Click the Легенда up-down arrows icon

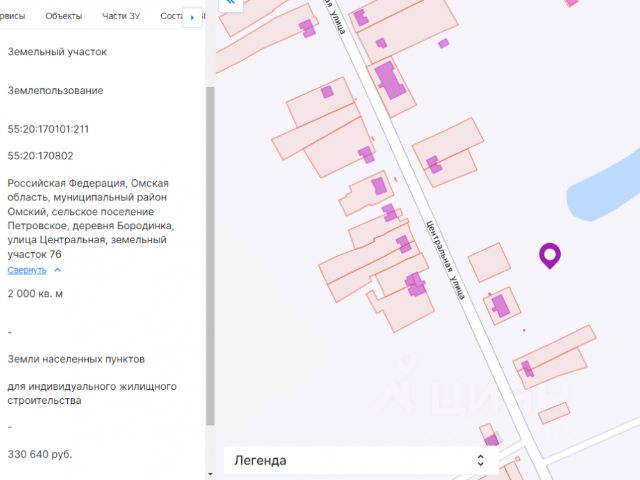[481, 460]
